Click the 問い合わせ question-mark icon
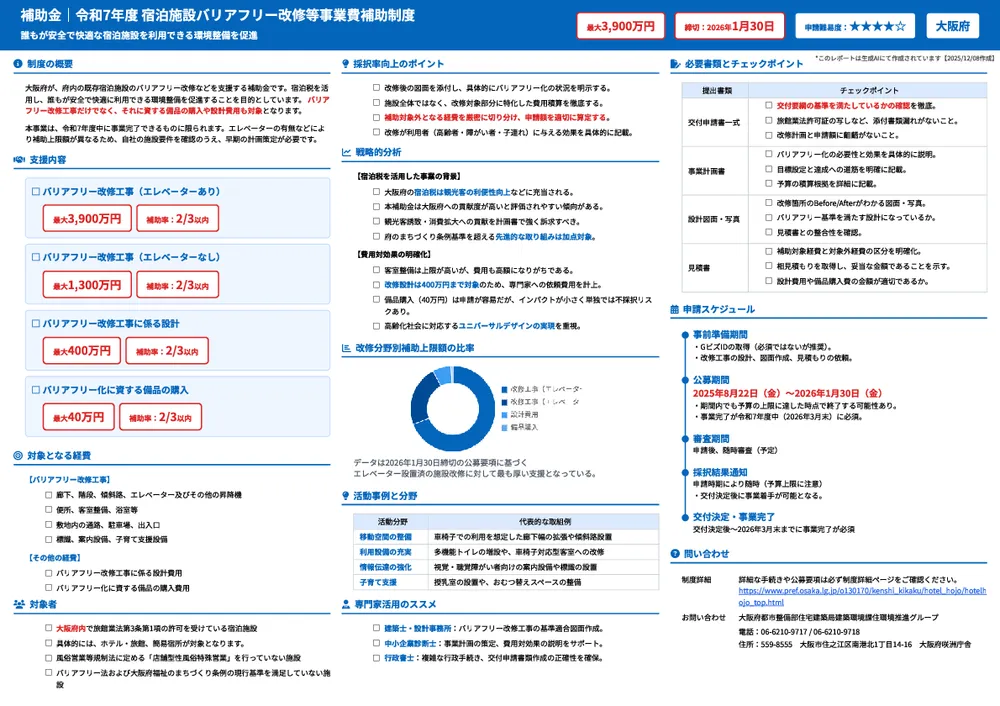 tap(677, 552)
